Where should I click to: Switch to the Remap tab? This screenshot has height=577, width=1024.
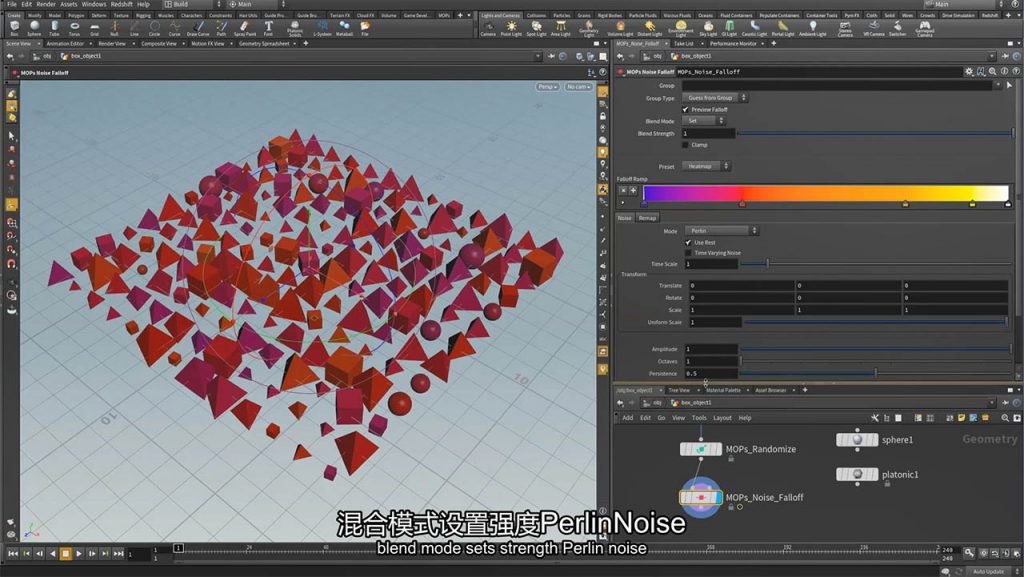(647, 218)
